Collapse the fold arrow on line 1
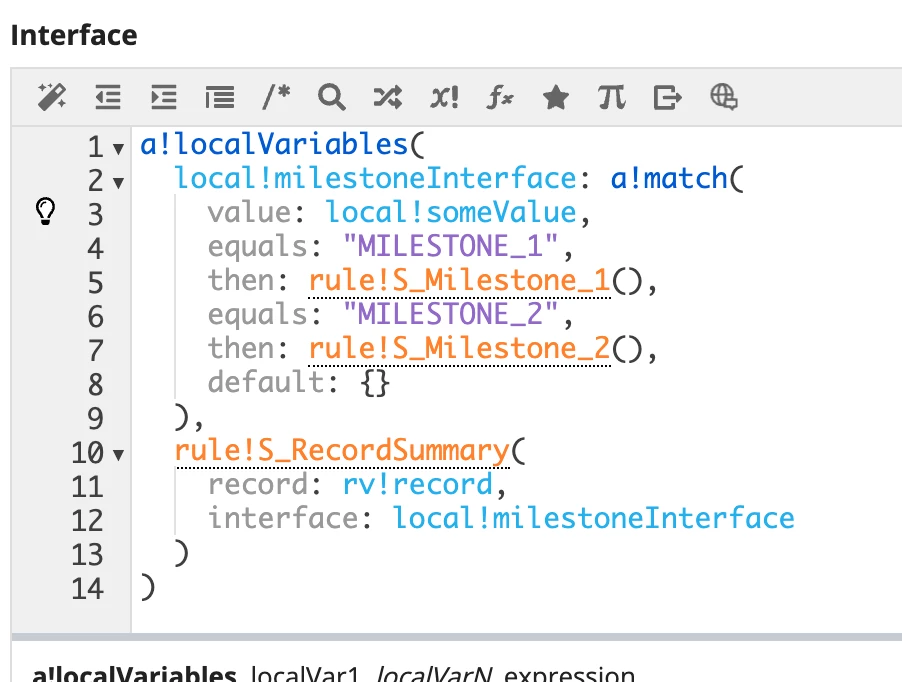The width and height of the screenshot is (902, 682). point(119,149)
